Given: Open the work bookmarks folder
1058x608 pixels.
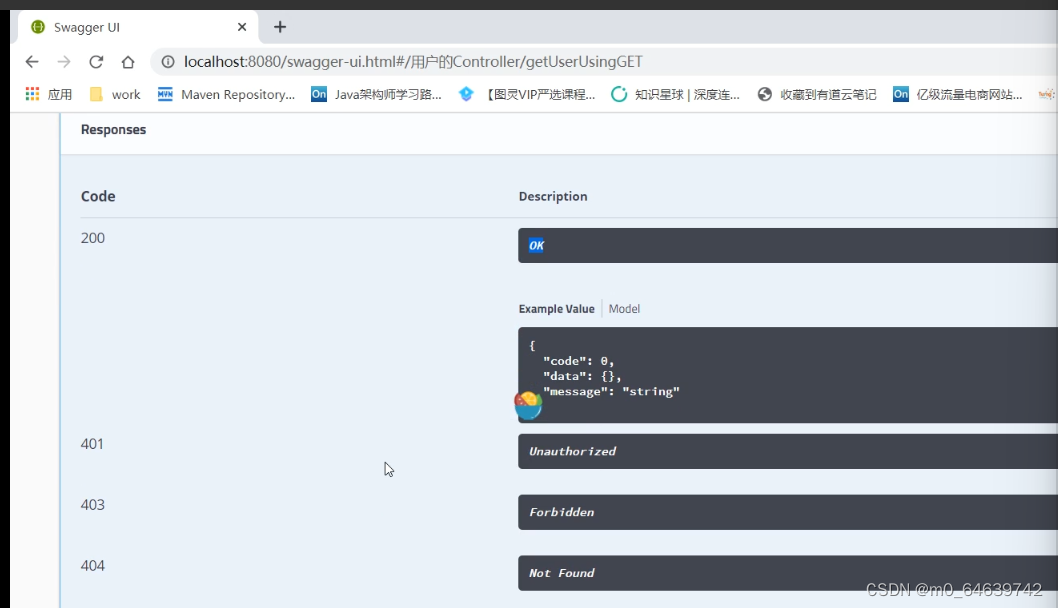Looking at the screenshot, I should pyautogui.click(x=115, y=93).
